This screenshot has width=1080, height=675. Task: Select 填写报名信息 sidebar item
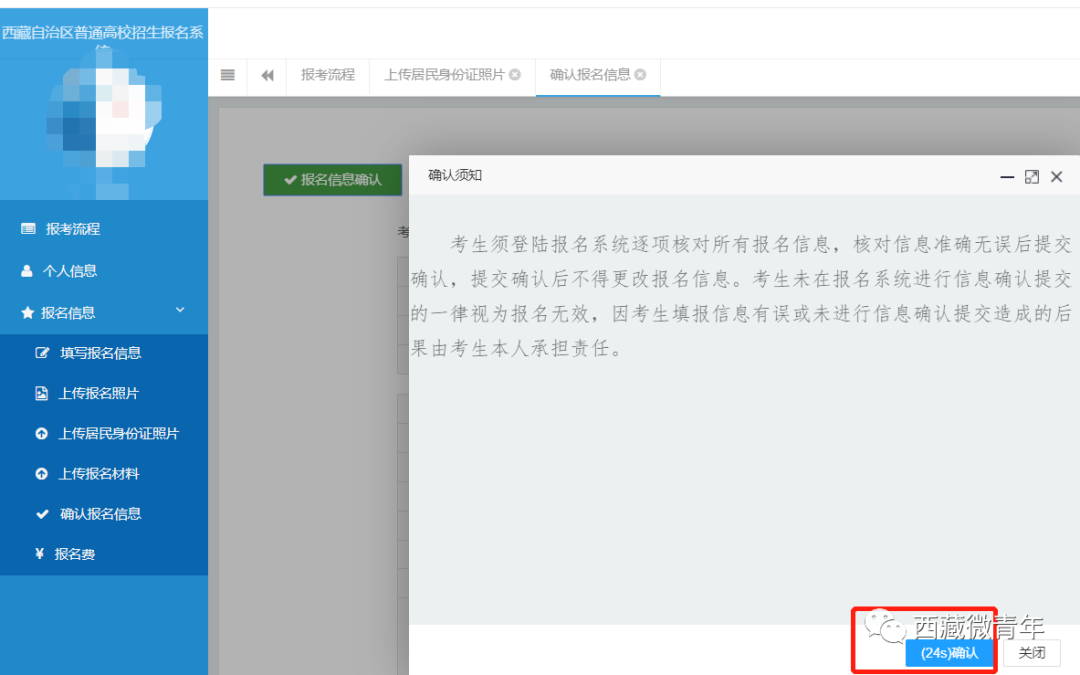100,353
